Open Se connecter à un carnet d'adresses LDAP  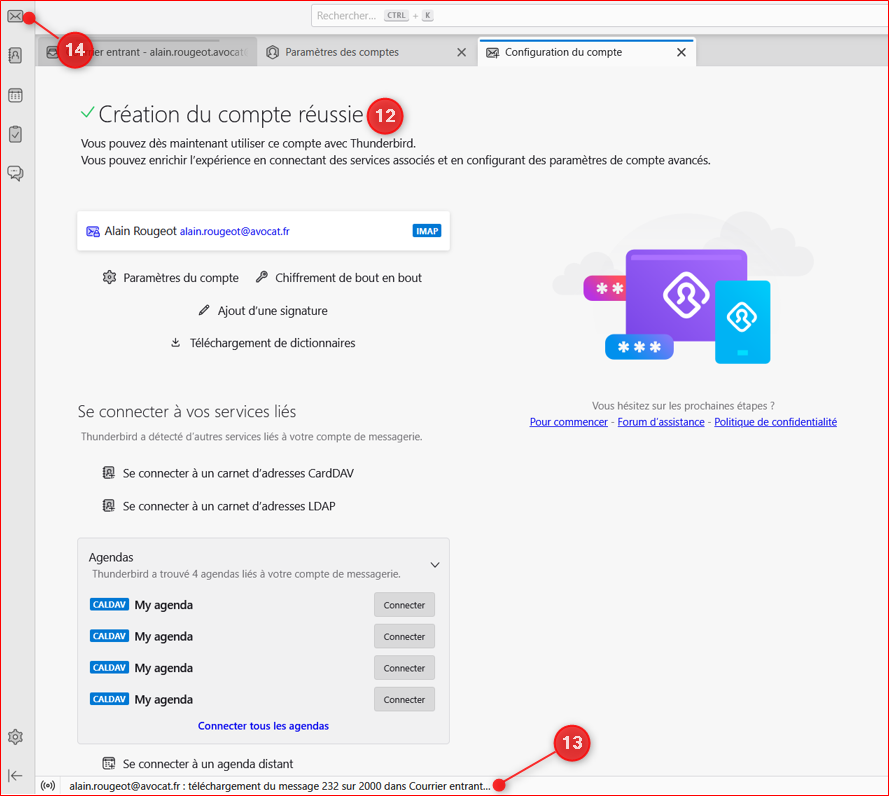tap(219, 506)
